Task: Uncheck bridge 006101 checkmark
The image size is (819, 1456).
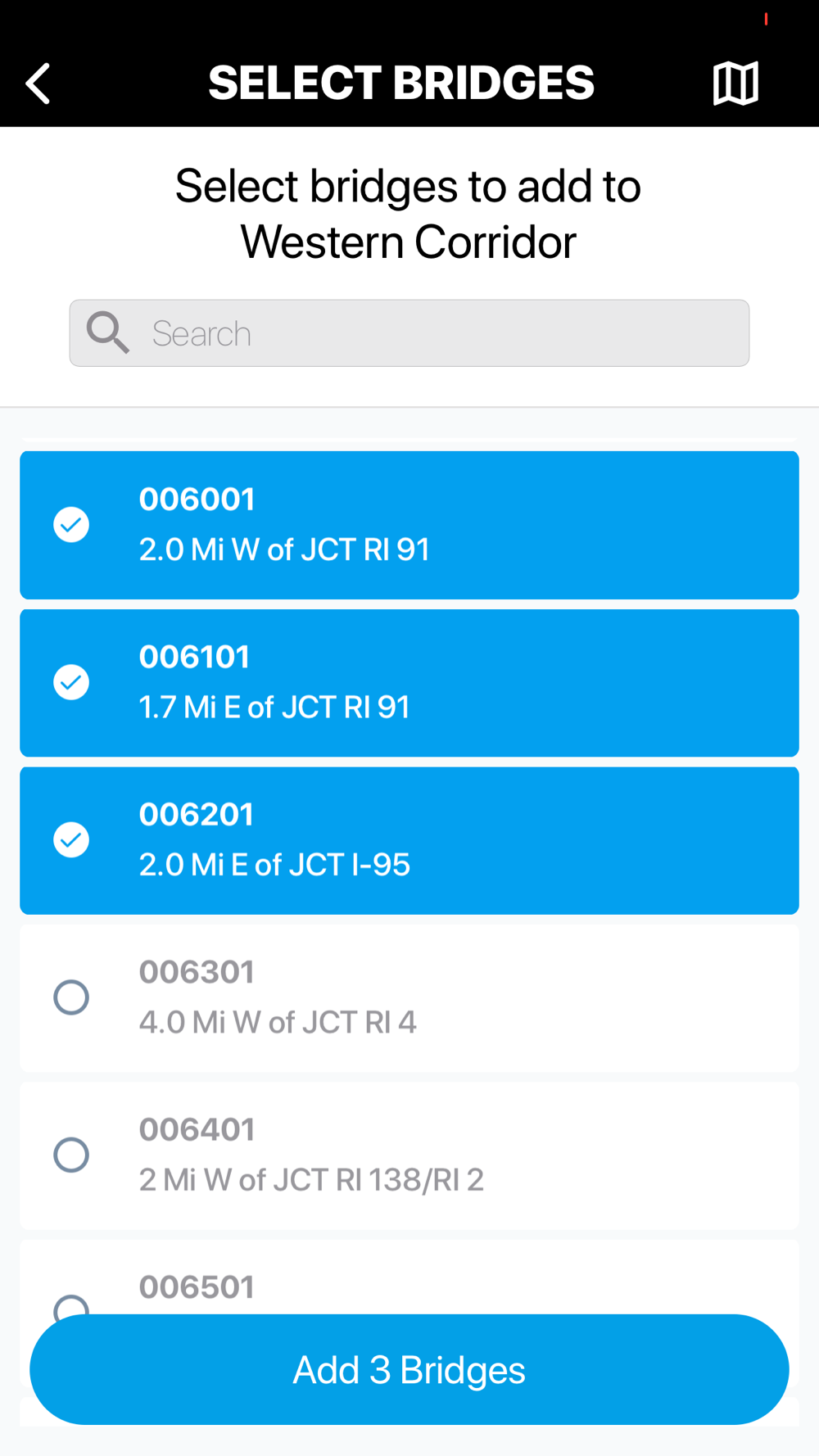Action: (x=71, y=682)
